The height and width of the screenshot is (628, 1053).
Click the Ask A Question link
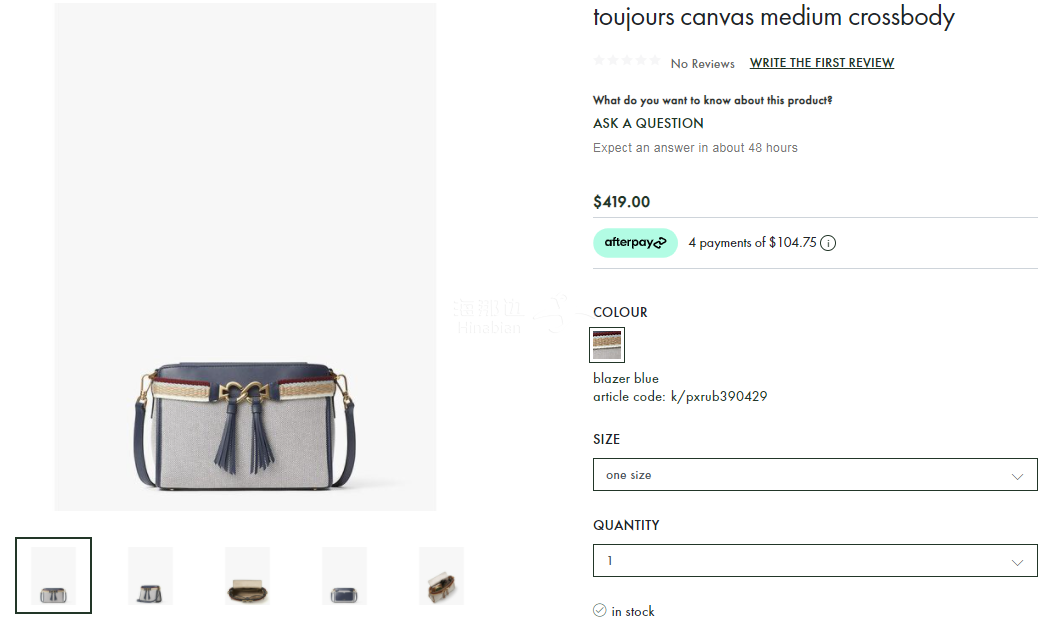click(648, 123)
